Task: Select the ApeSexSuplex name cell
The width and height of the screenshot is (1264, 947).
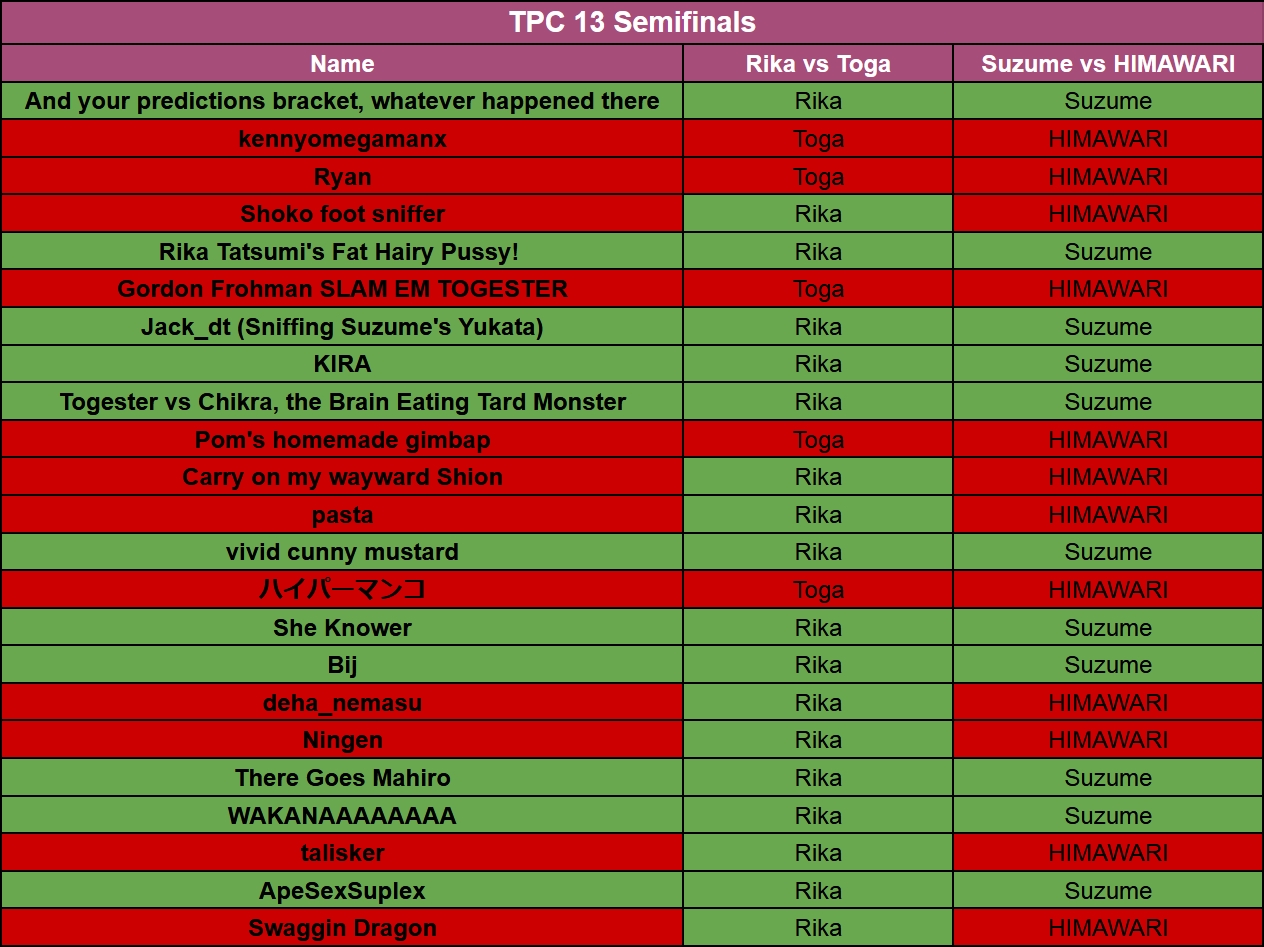Action: click(x=342, y=891)
